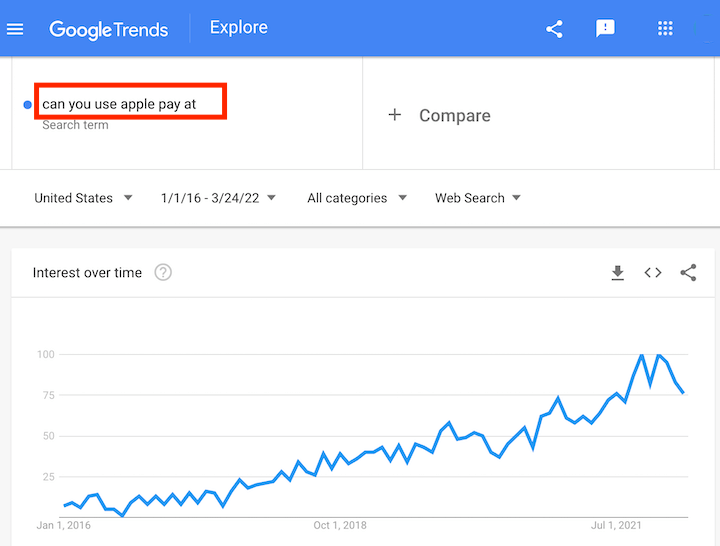Get the chart embed code
The width and height of the screenshot is (720, 546).
652,273
